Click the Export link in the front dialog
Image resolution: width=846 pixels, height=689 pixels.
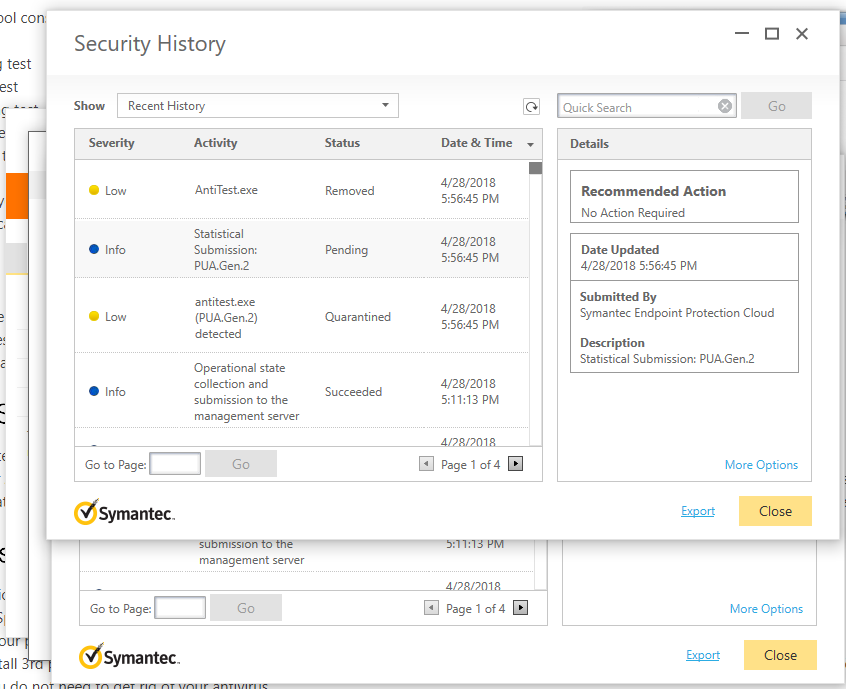click(698, 511)
